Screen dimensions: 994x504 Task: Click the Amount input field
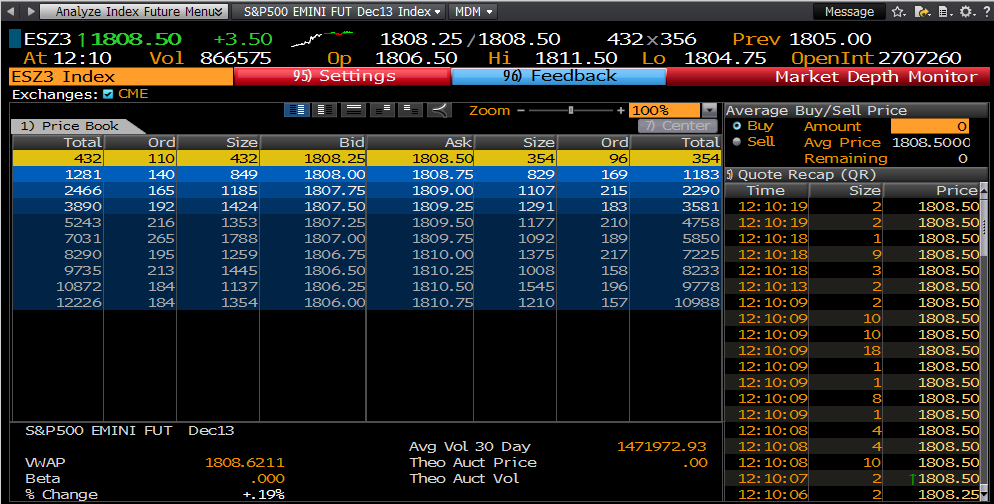tap(930, 126)
